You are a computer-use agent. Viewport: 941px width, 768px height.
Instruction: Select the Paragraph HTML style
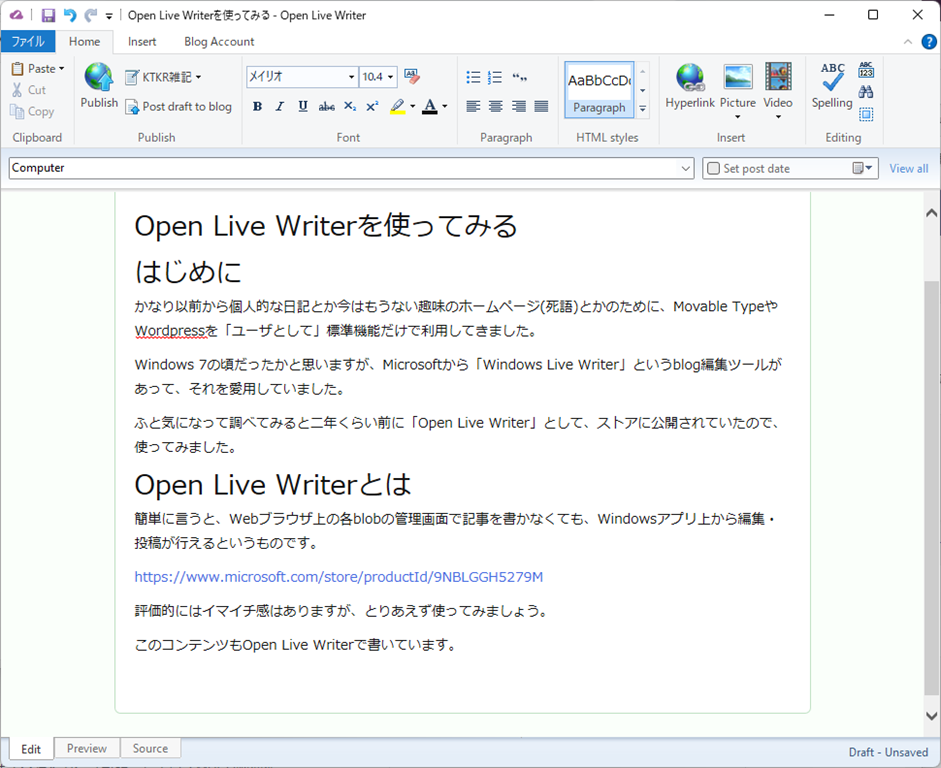pyautogui.click(x=599, y=89)
